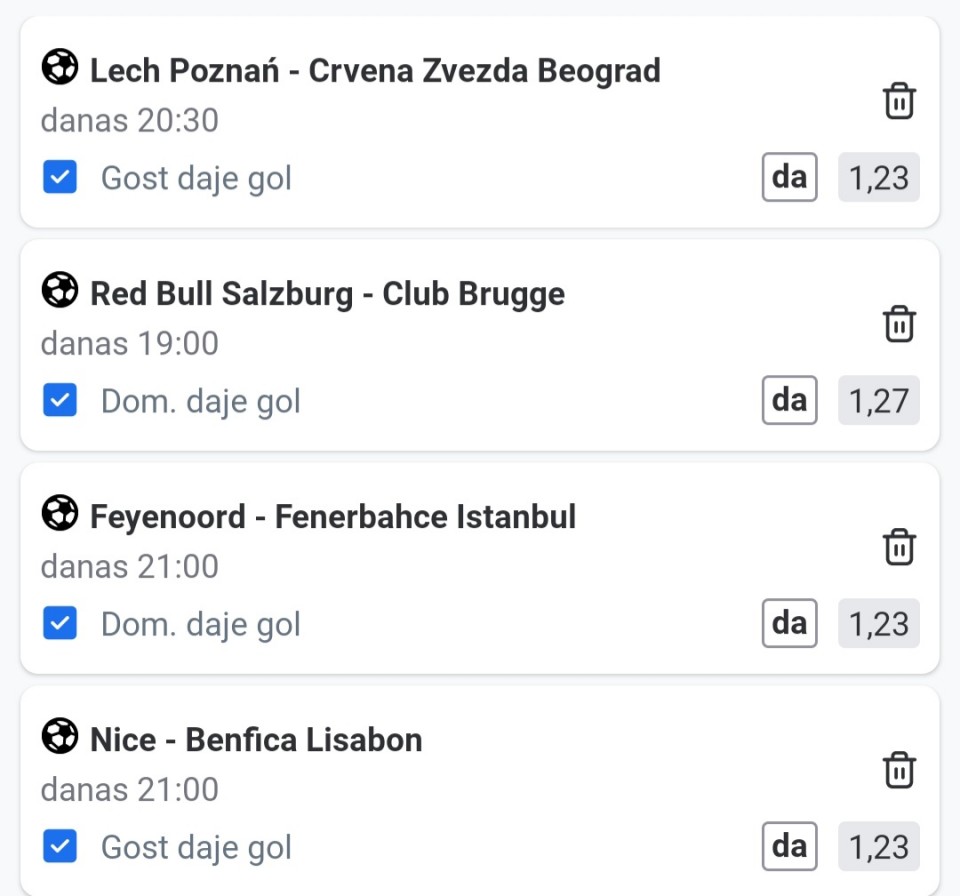Open Lech Poznań - Crvena Zvezda Beograd match
Viewport: 960px width, 896px height.
coord(375,70)
